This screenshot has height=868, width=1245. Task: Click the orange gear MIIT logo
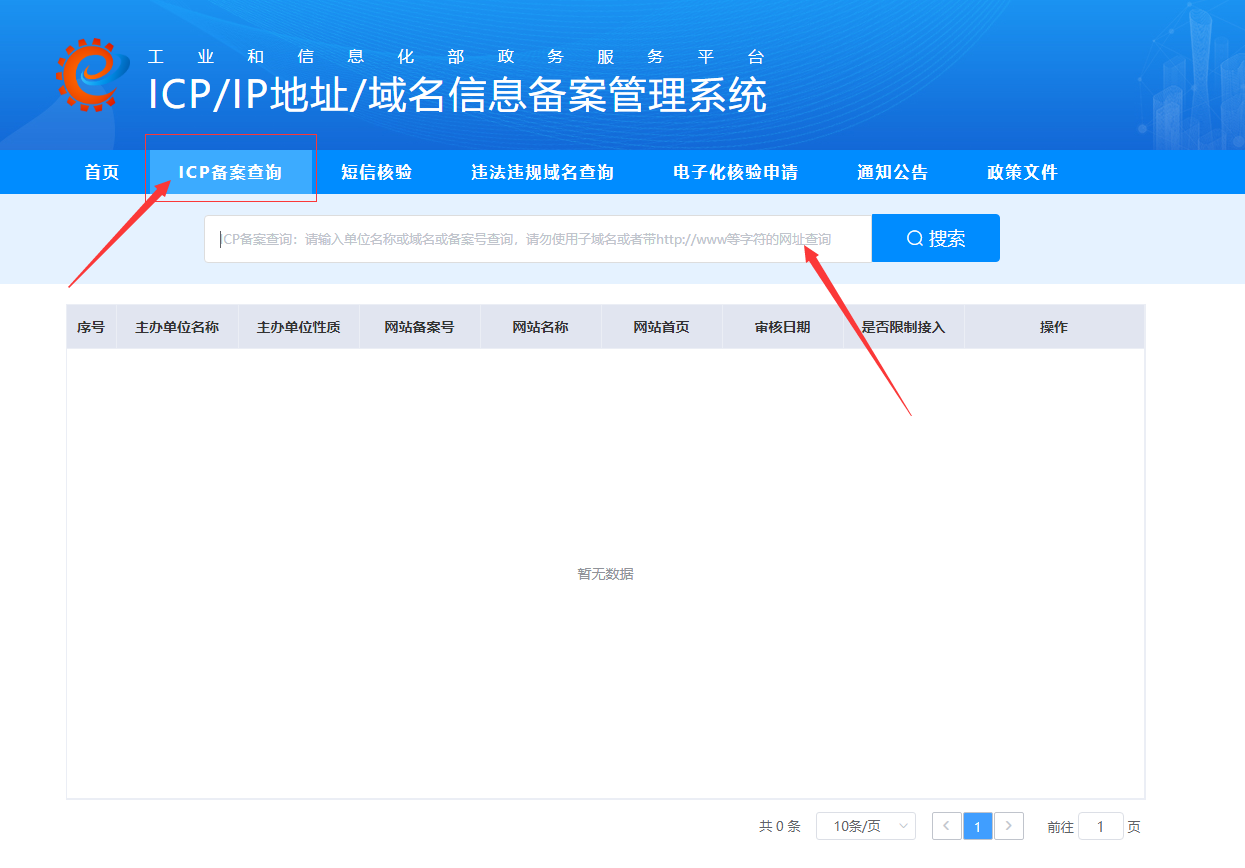(93, 74)
